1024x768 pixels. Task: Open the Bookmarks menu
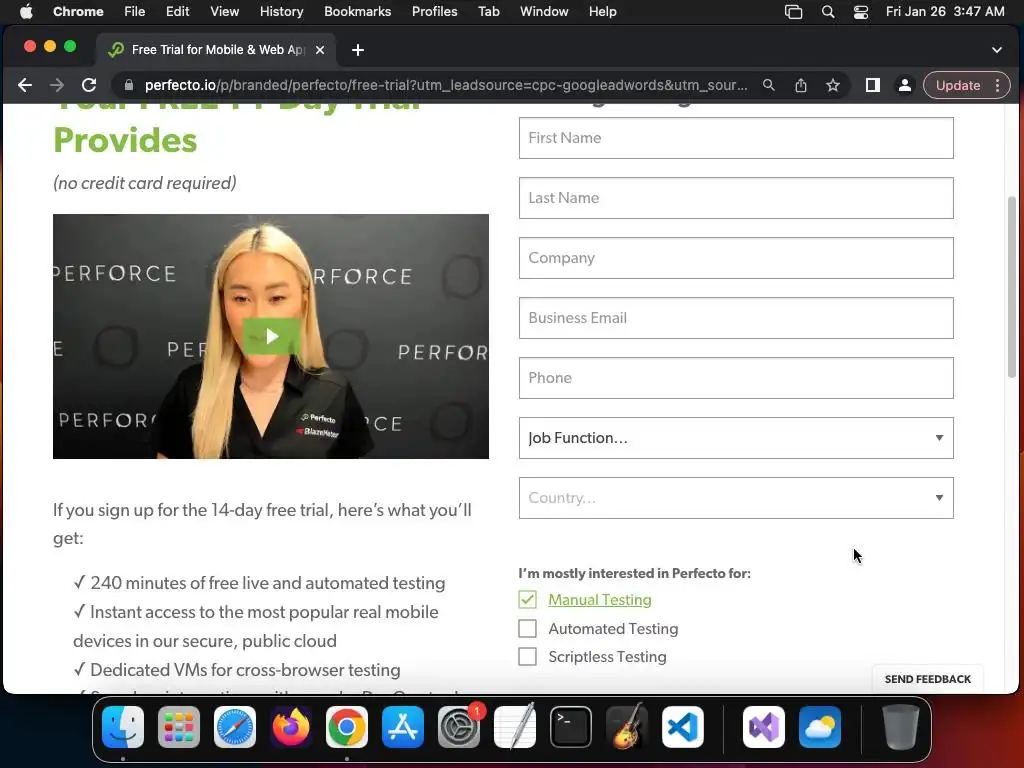[x=357, y=12]
